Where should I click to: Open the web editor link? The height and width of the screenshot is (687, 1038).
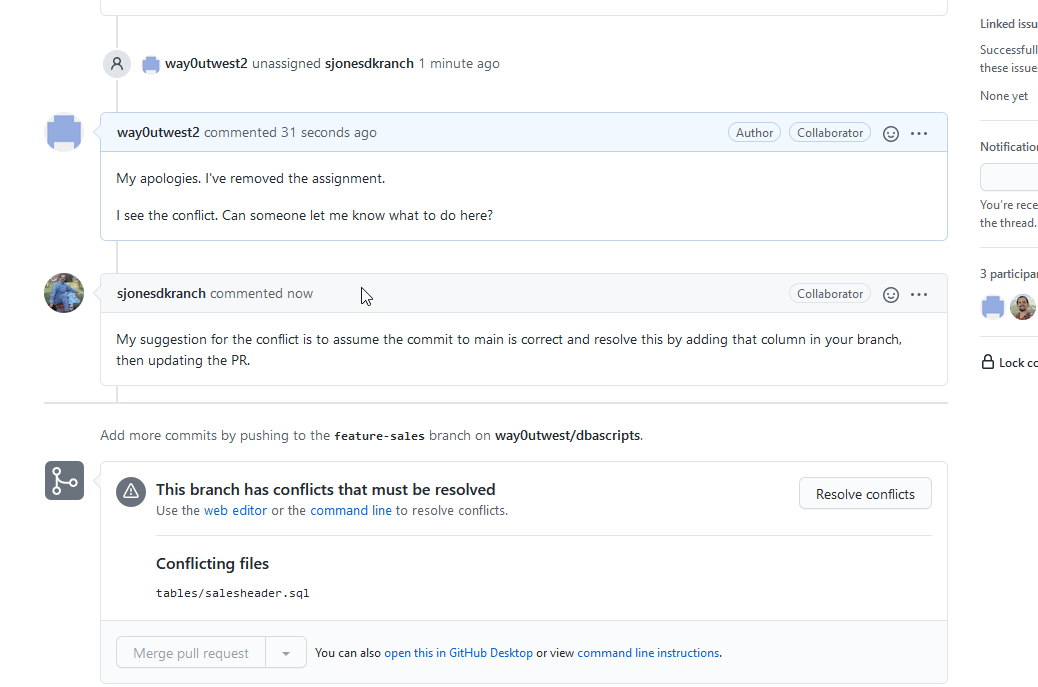[236, 510]
